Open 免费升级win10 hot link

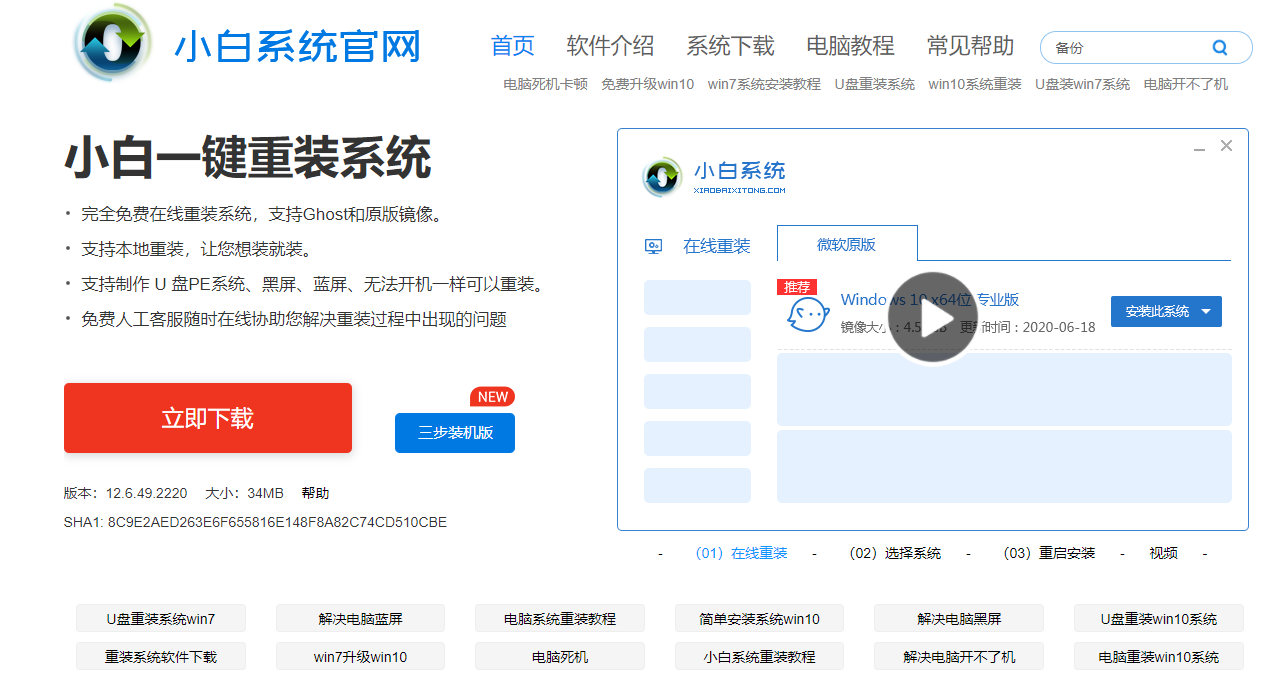coord(648,84)
